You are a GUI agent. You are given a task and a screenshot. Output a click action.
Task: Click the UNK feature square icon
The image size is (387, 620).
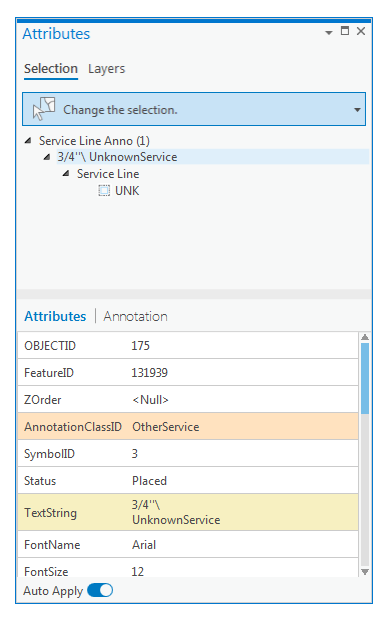[x=104, y=191]
